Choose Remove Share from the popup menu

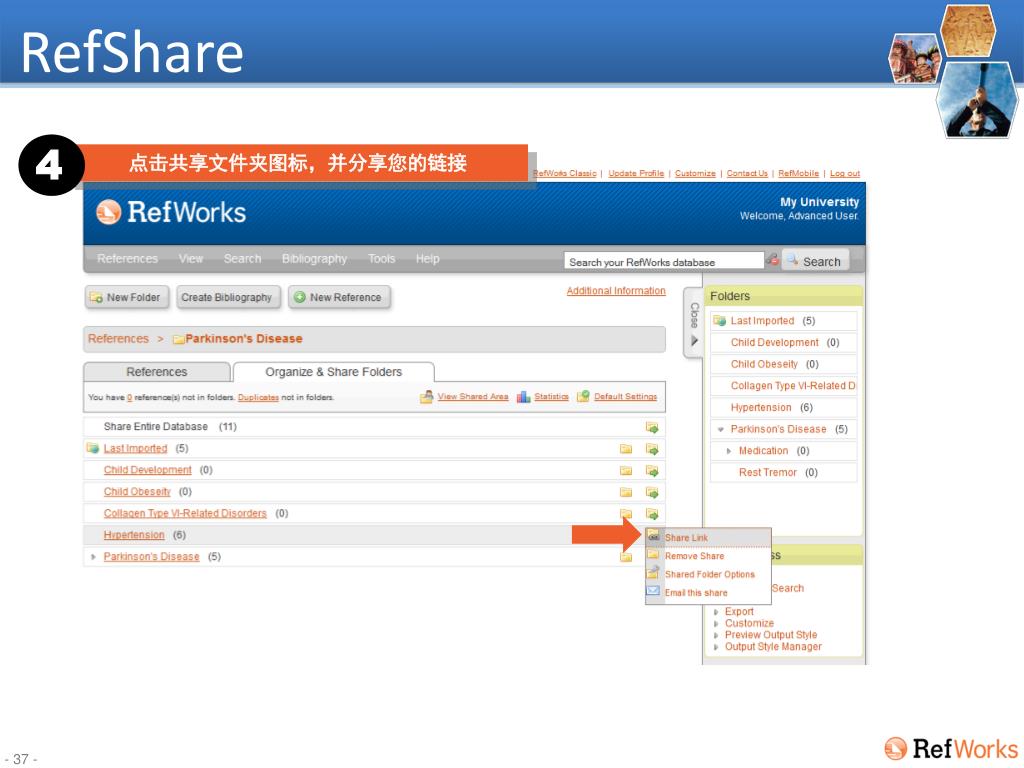(x=694, y=556)
